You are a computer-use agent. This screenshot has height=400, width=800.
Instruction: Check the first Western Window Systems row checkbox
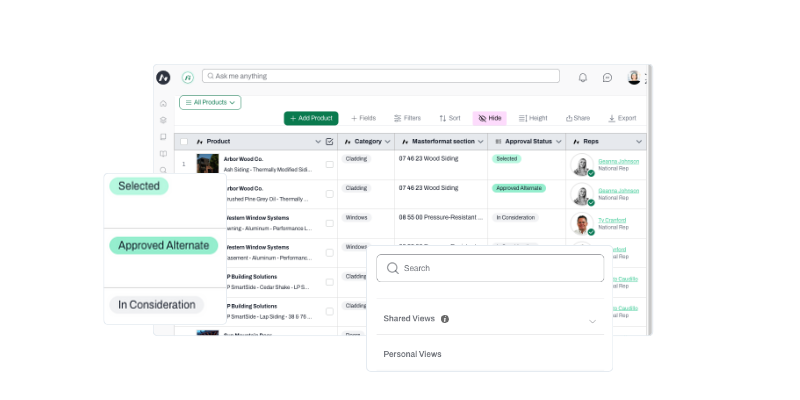[330, 223]
